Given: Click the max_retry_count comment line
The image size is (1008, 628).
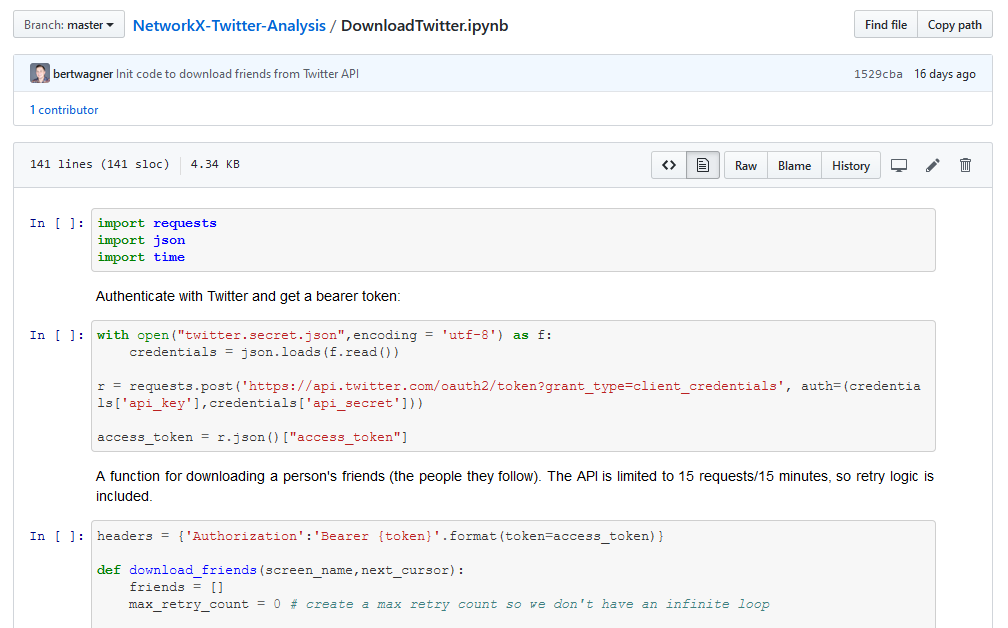Looking at the screenshot, I should tap(449, 604).
